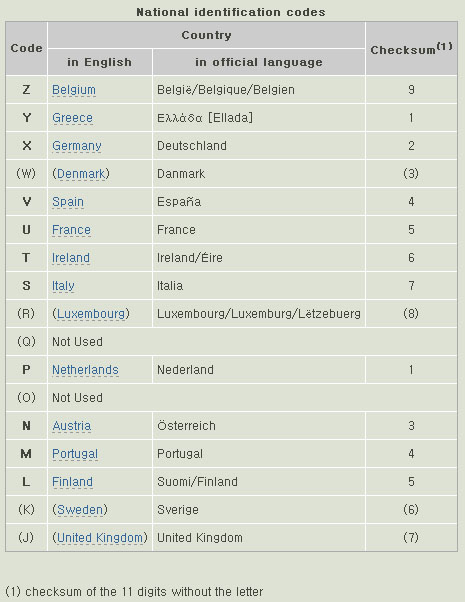Click the checksum footnote text below table
This screenshot has height=602, width=465.
[134, 592]
